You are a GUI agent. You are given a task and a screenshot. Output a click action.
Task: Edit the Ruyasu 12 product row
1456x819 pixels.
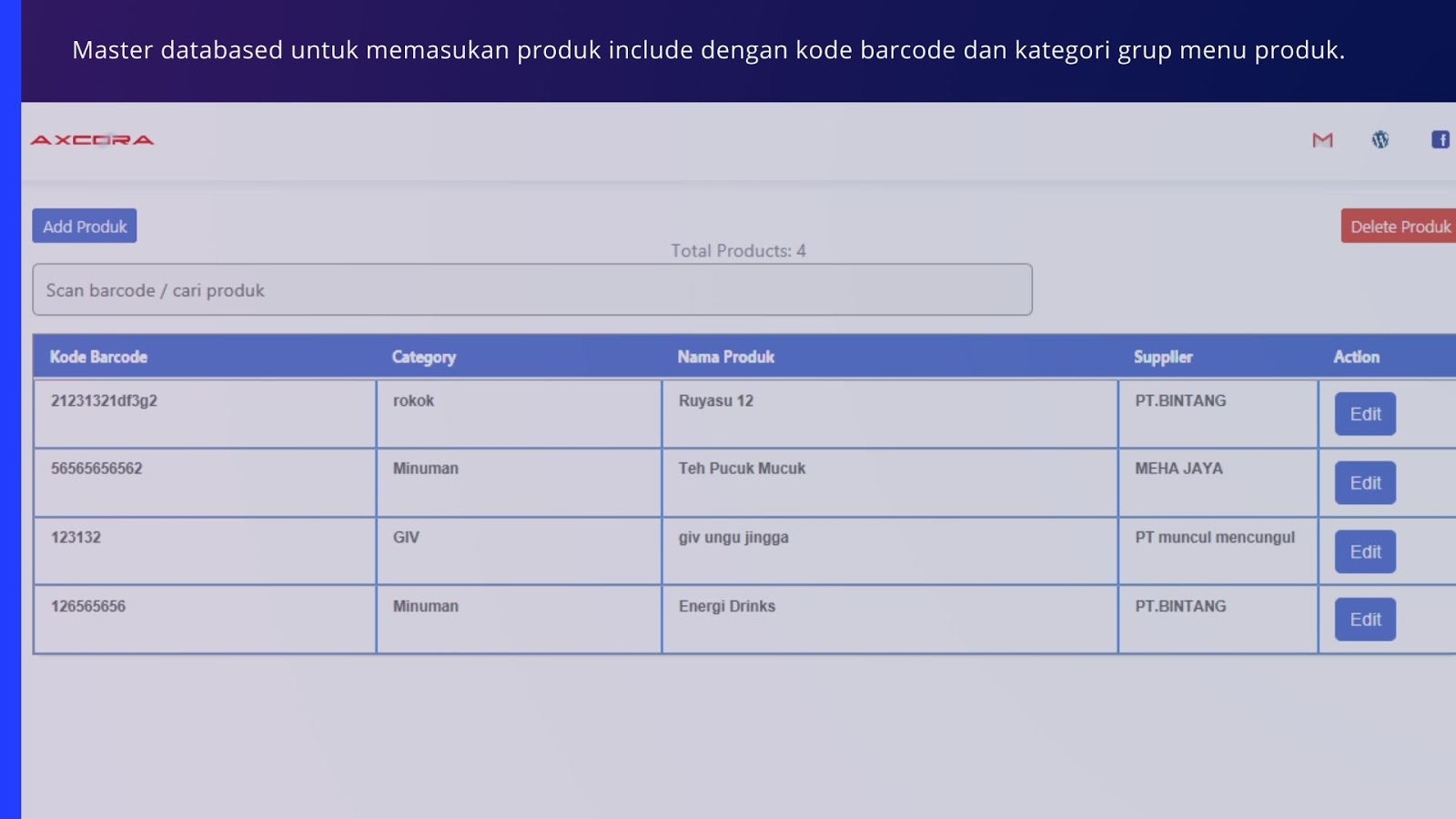pyautogui.click(x=1365, y=414)
